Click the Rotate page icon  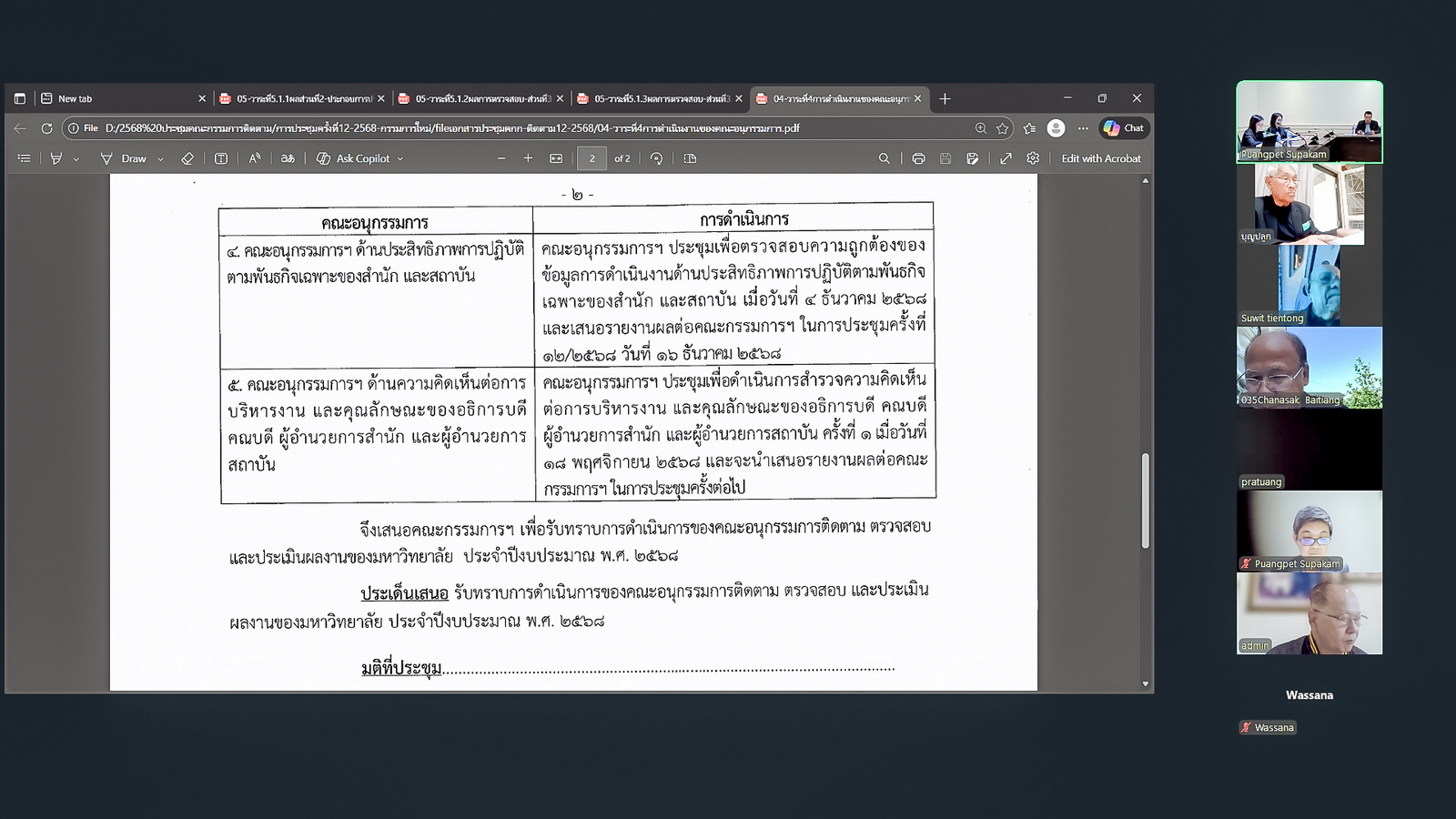pos(656,158)
